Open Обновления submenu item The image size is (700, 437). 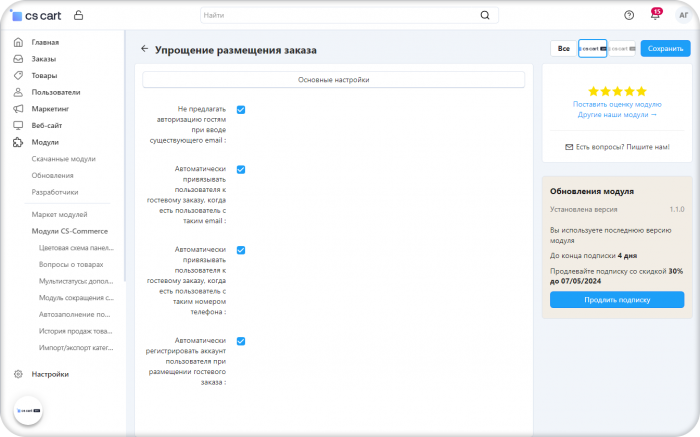click(x=52, y=175)
